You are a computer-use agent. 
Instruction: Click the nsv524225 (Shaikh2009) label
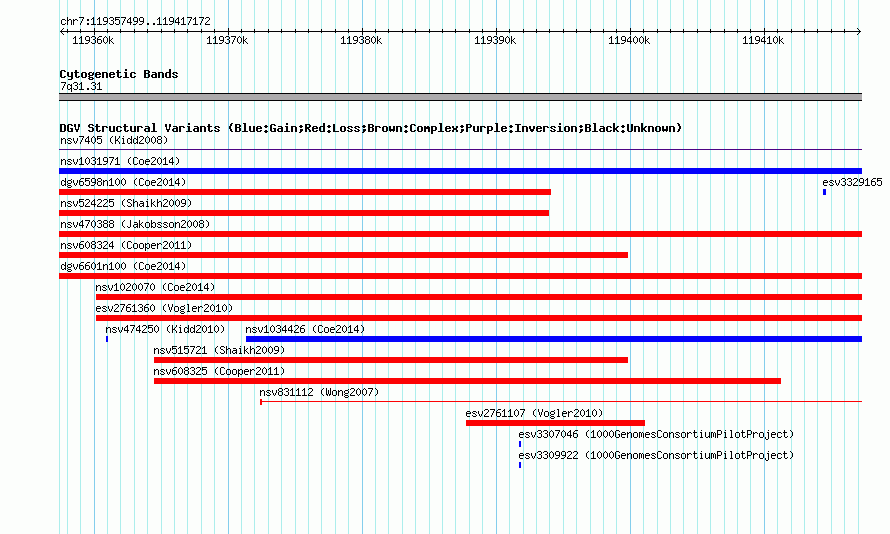coord(126,203)
